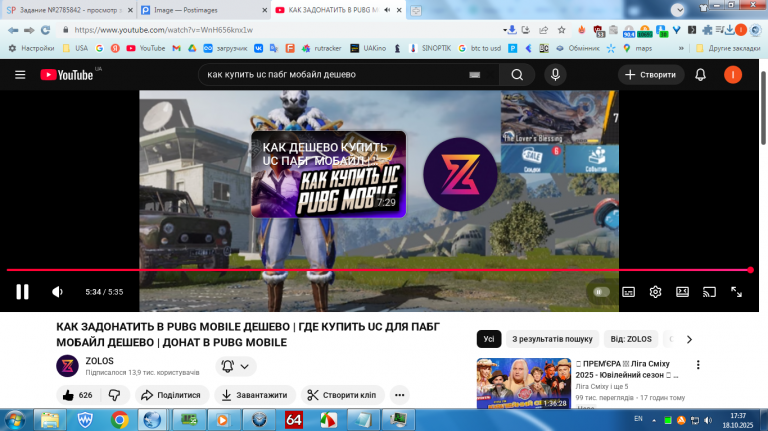Dislike the video
This screenshot has height=431, width=768.
pyautogui.click(x=115, y=395)
